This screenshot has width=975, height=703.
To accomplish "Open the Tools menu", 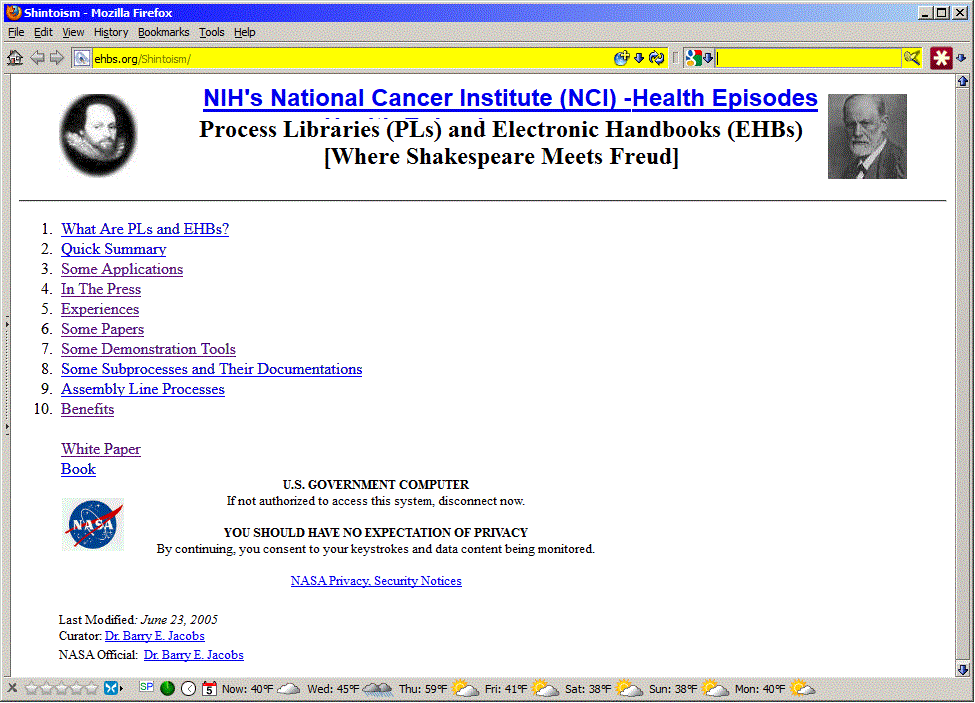I will [211, 32].
